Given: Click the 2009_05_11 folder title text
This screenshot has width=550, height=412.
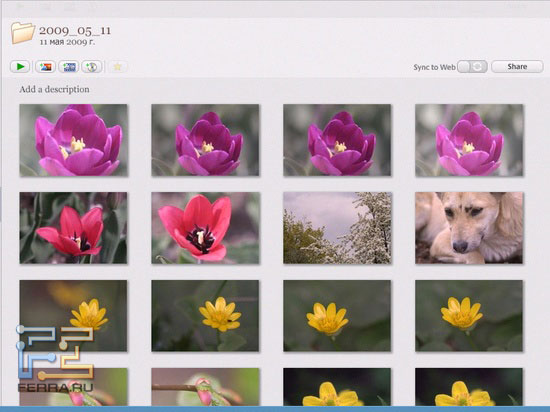Looking at the screenshot, I should tap(75, 31).
